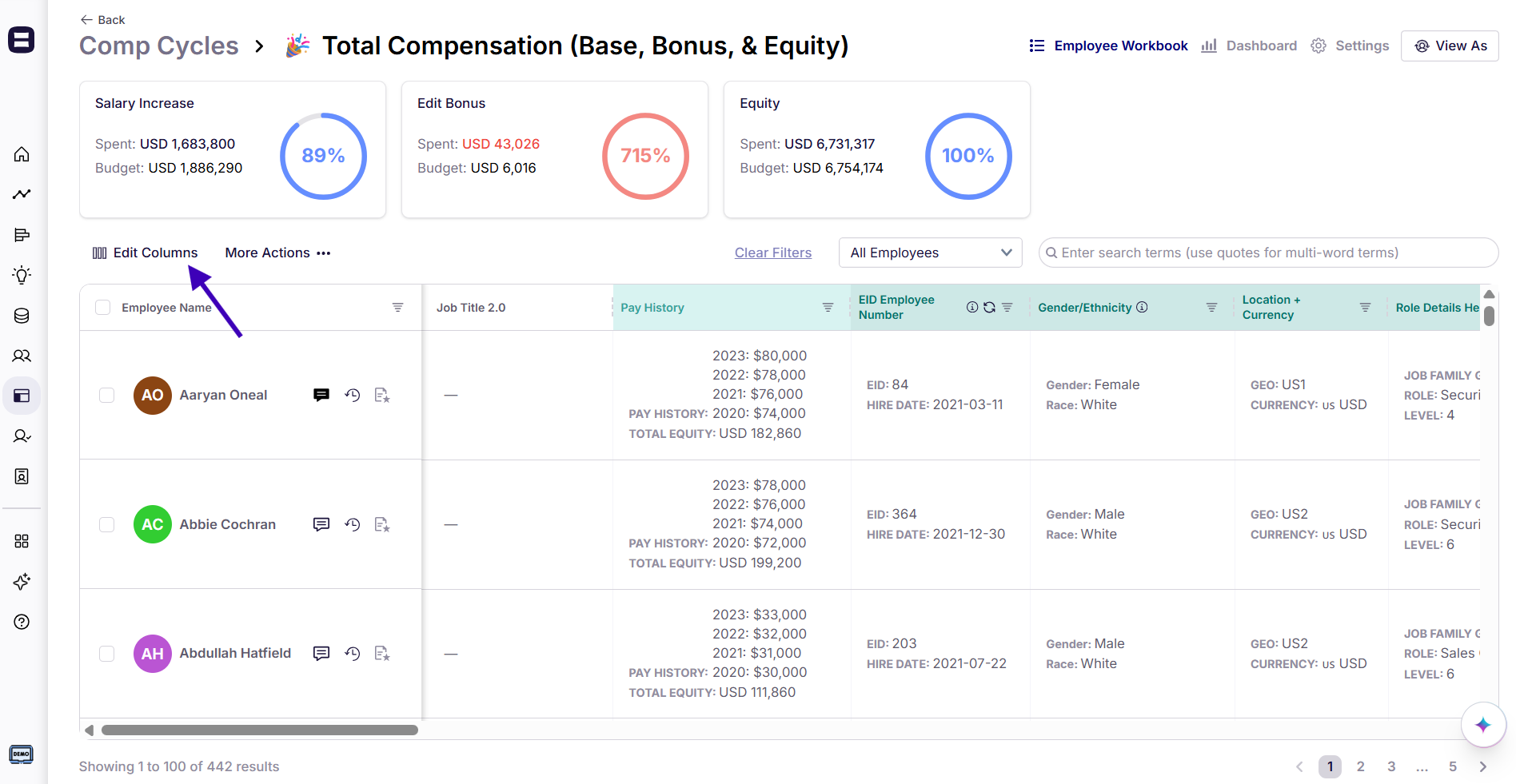This screenshot has width=1516, height=784.
Task: Click the Clear Filters link
Action: 772,253
